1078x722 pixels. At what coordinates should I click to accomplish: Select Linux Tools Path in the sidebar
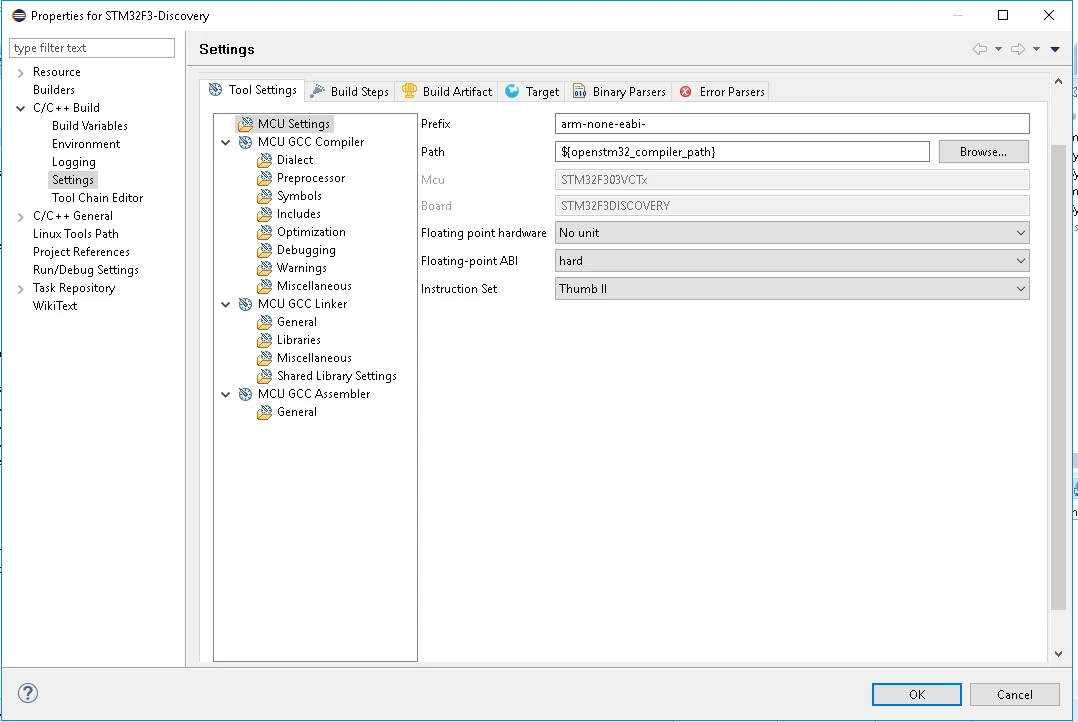[x=76, y=234]
